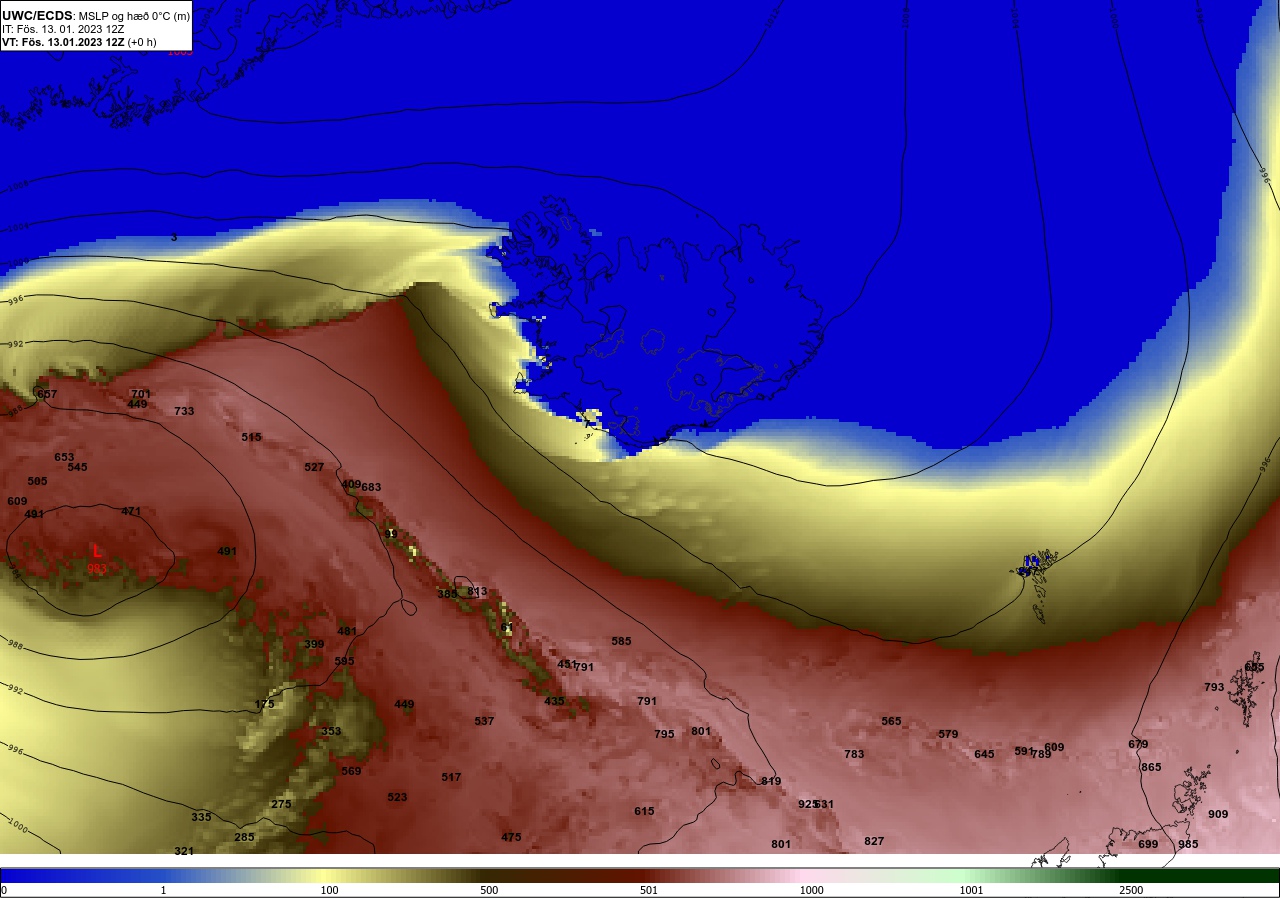The width and height of the screenshot is (1280, 898).
Task: Click the height value 579
Action: (948, 734)
